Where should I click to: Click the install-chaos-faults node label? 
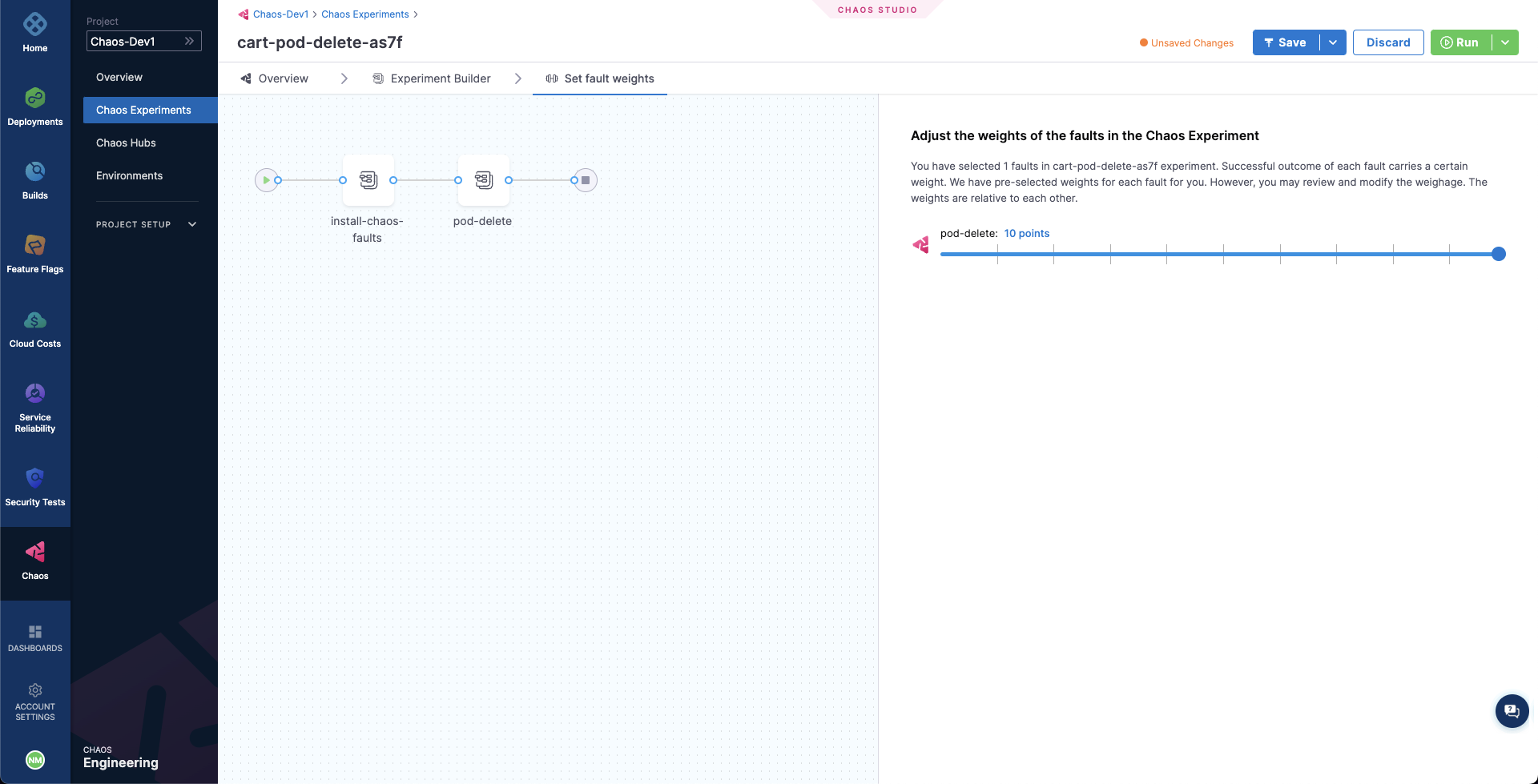[x=367, y=229]
